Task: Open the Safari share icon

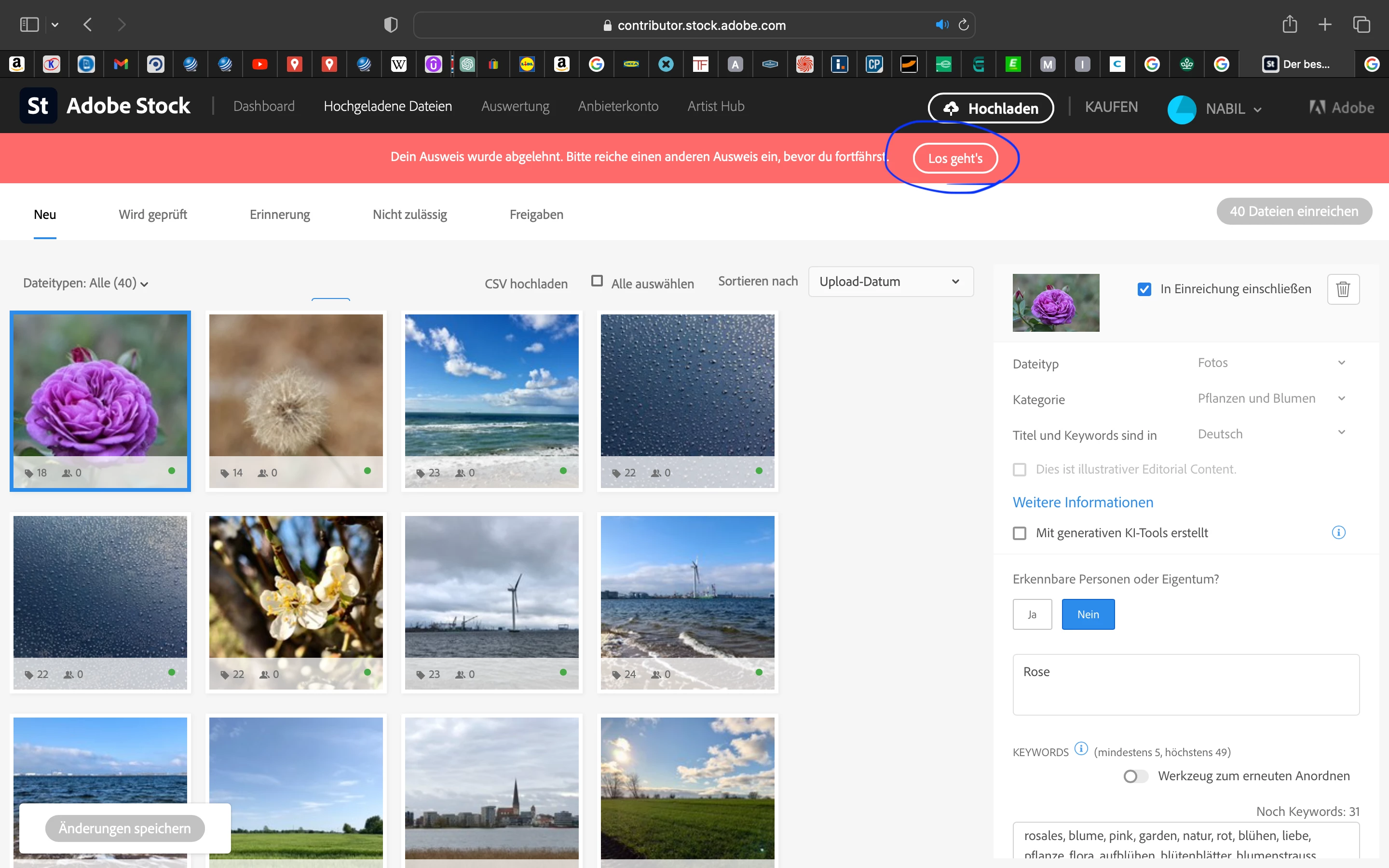Action: point(1289,25)
